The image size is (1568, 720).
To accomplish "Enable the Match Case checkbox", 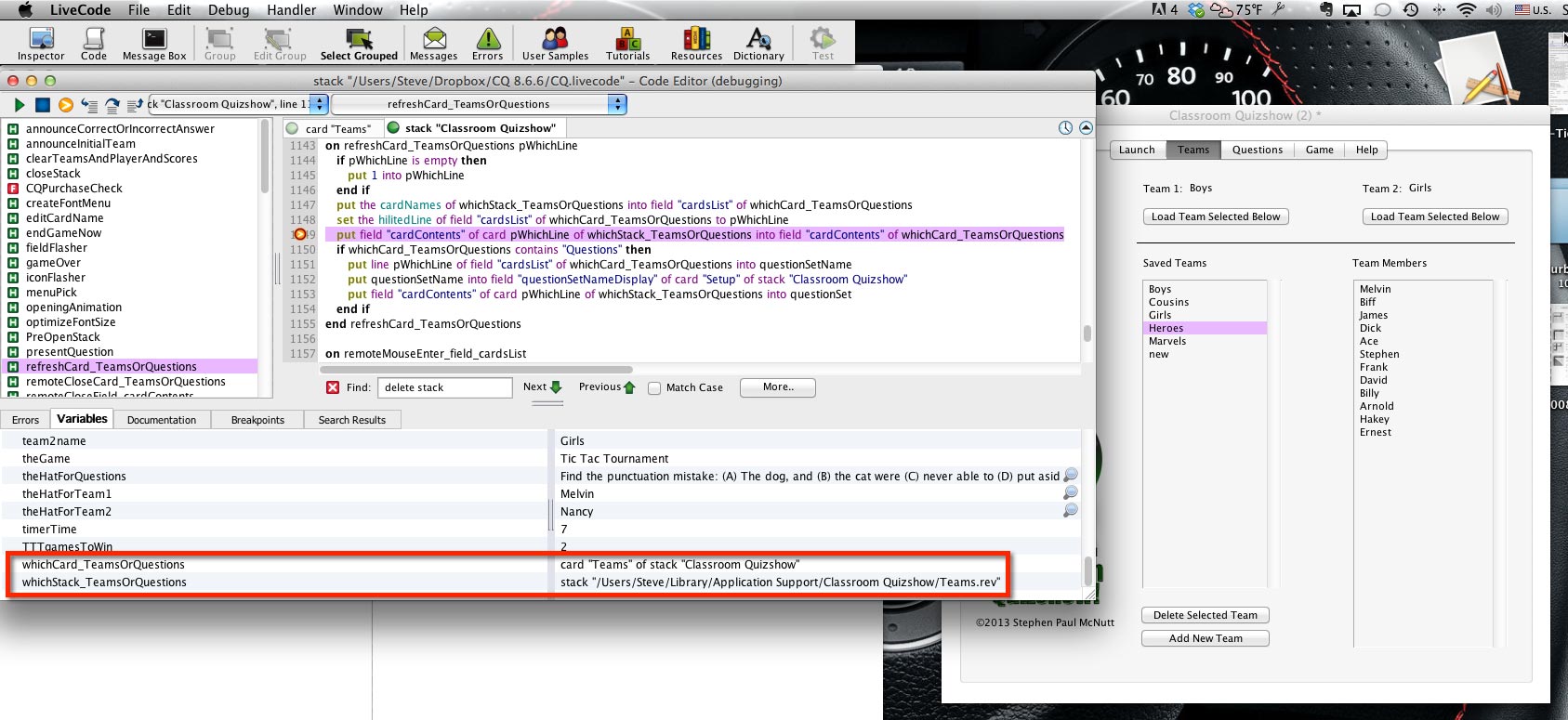I will (654, 388).
